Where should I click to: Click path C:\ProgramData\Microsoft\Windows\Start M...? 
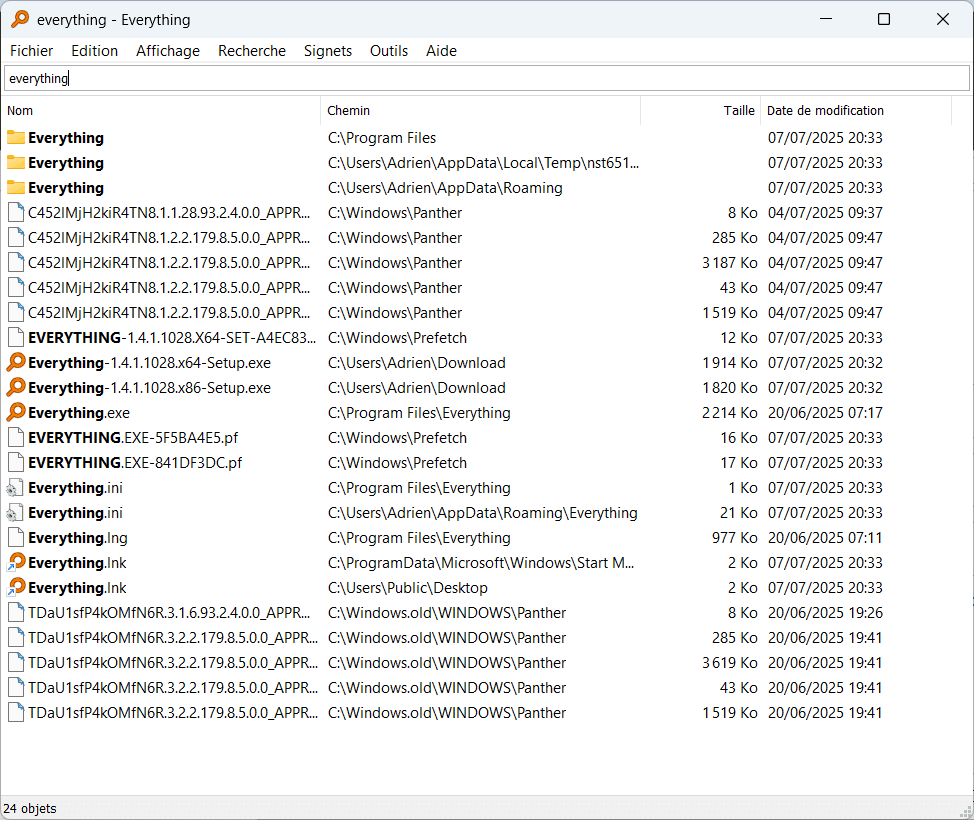(x=481, y=563)
